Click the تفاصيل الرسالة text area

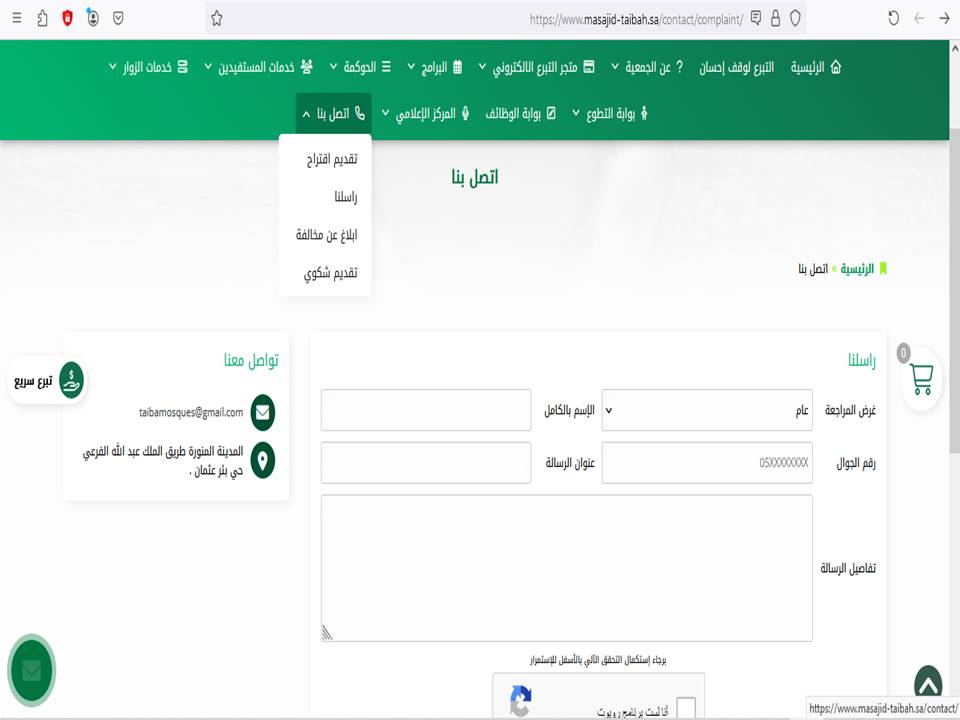pos(566,567)
